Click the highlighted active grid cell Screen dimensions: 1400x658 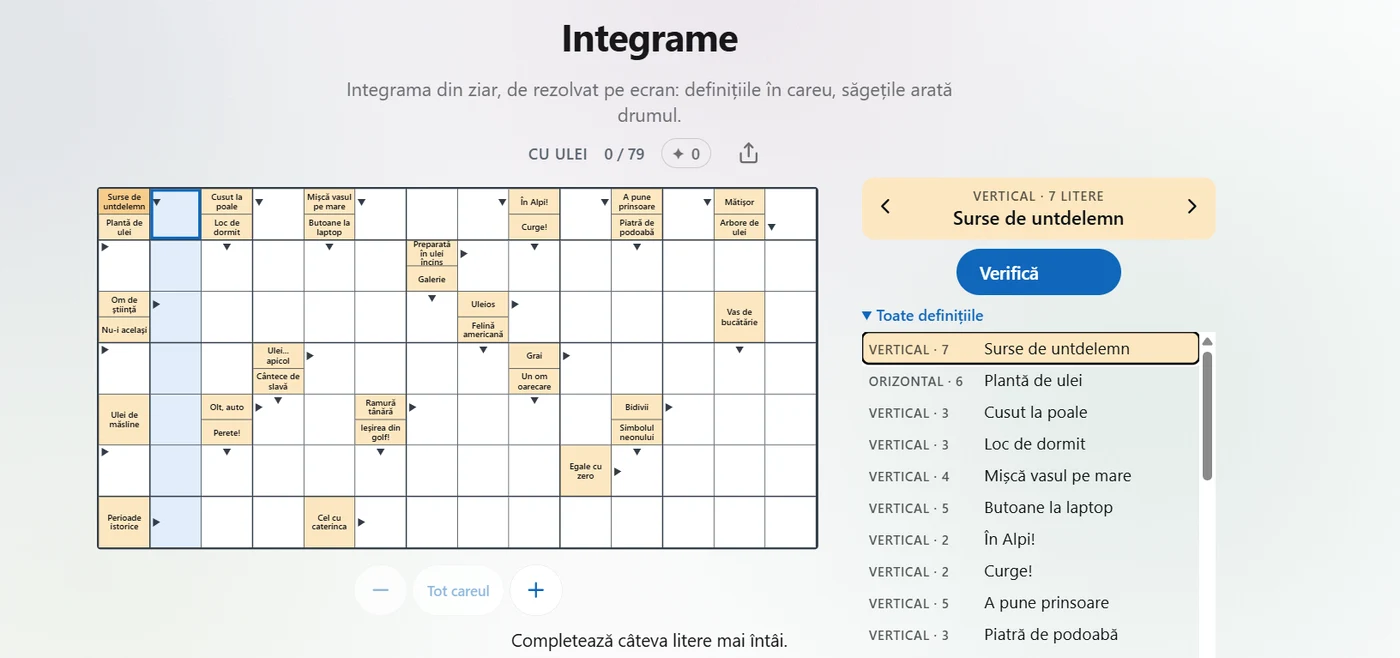[x=175, y=214]
